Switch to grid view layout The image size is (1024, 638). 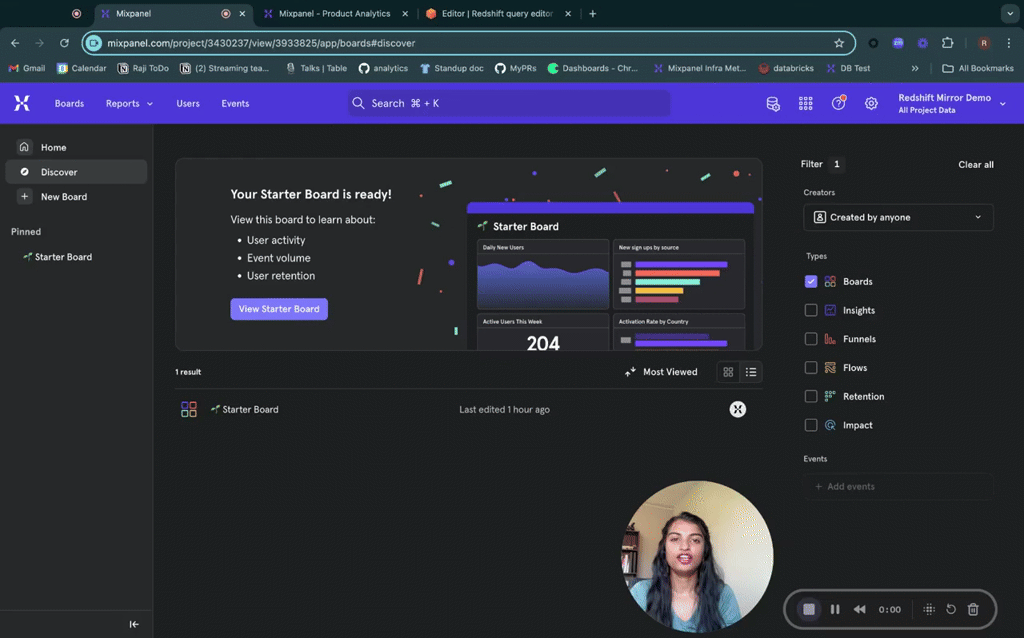(x=728, y=372)
